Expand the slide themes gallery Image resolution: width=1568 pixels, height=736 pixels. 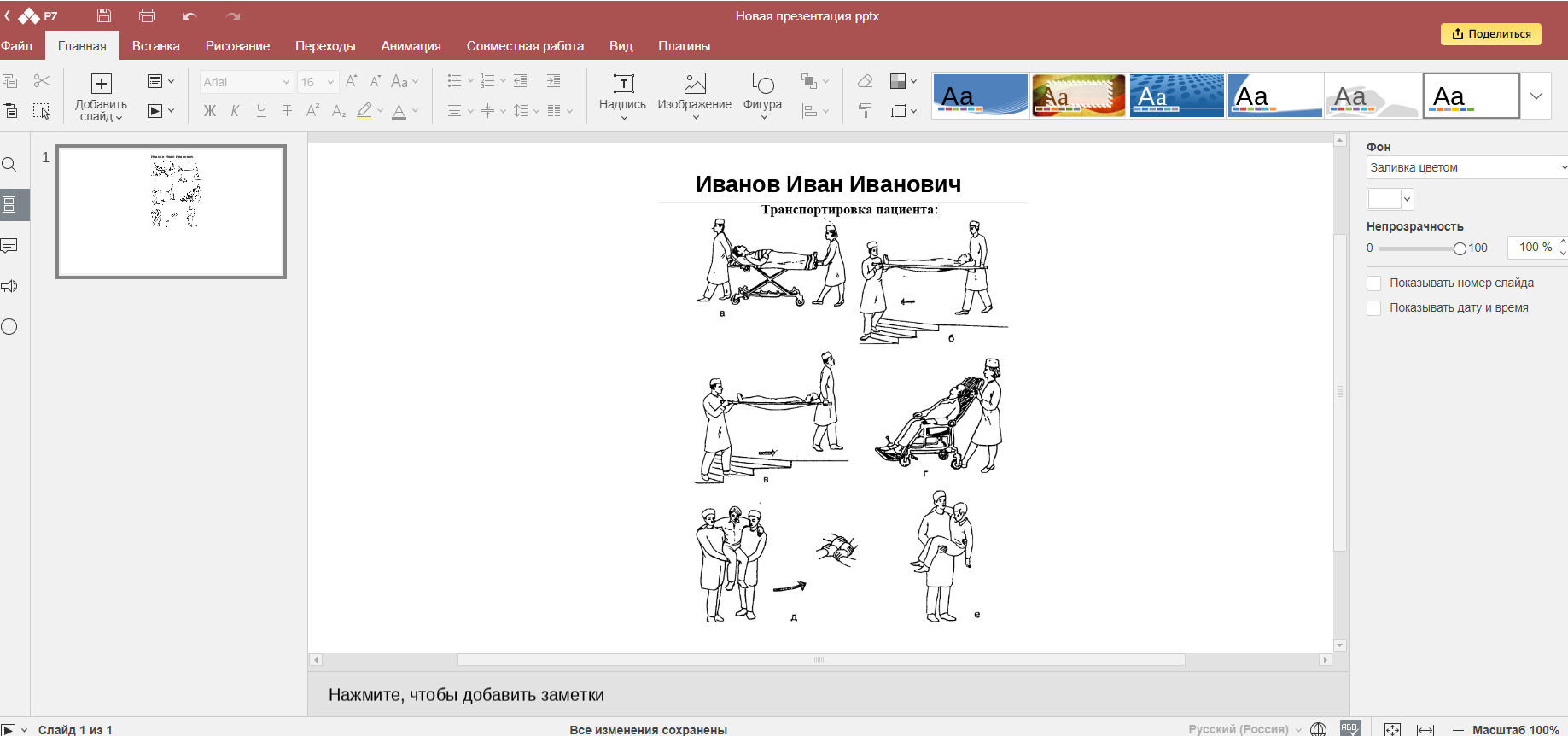point(1536,96)
